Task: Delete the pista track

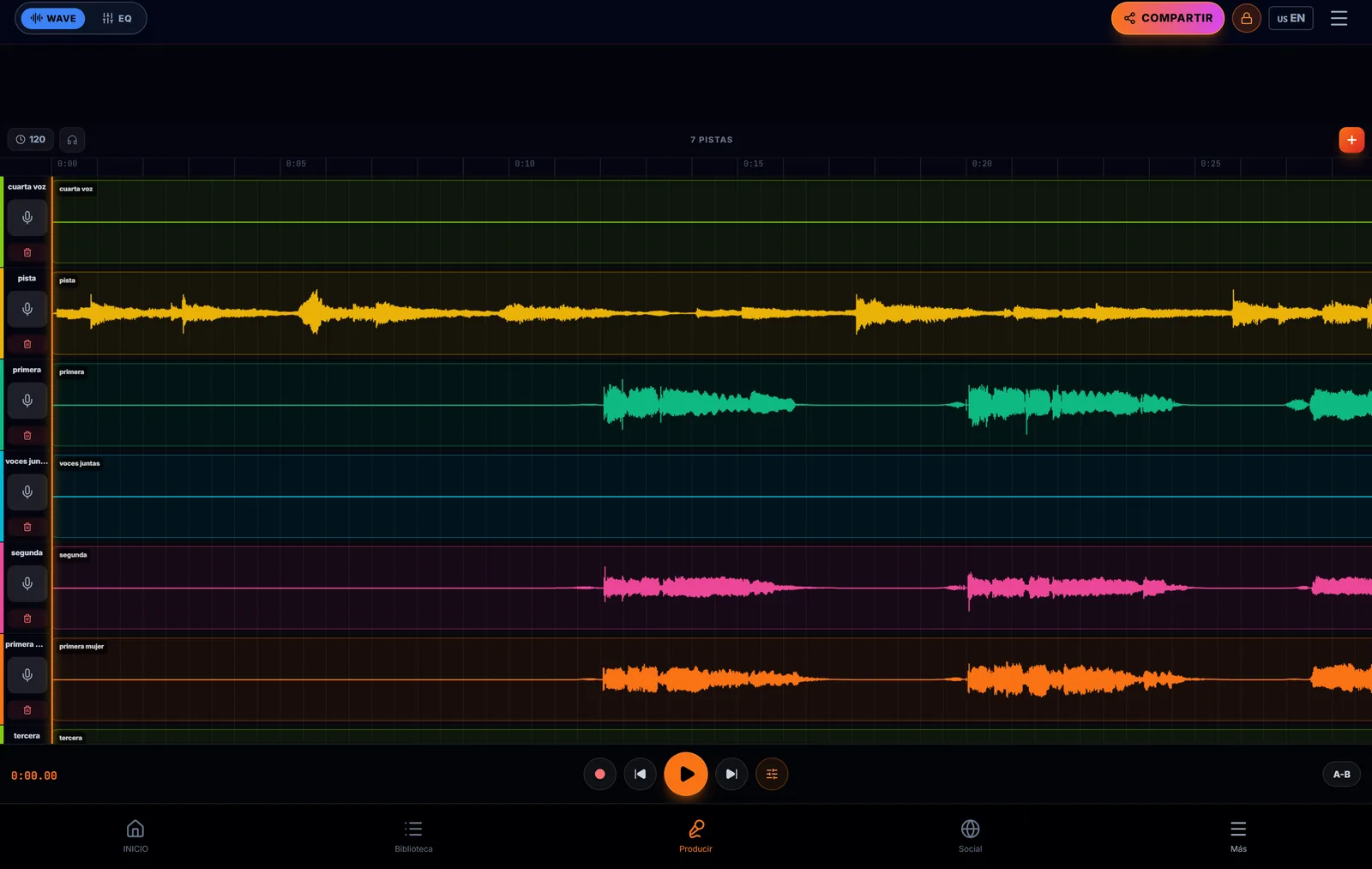Action: click(x=27, y=344)
